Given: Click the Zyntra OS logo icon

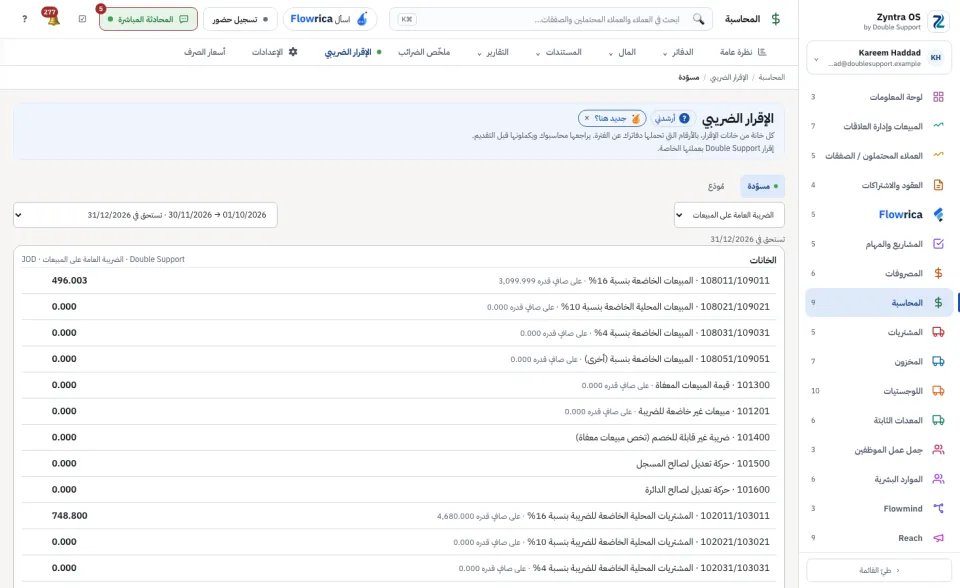Looking at the screenshot, I should tap(938, 22).
